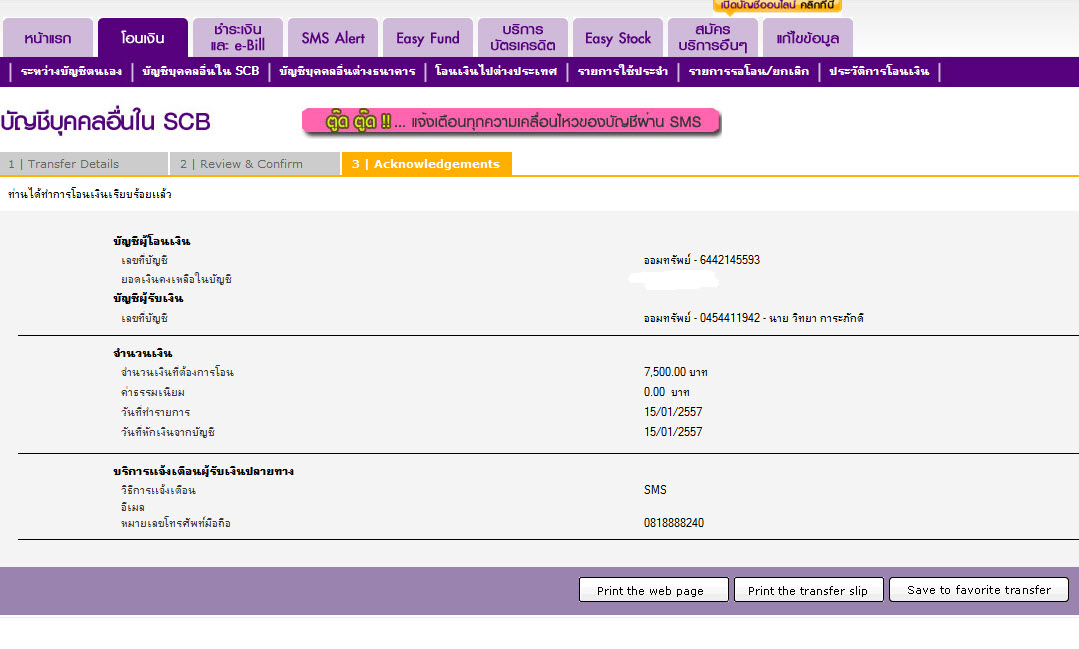Click the ยอดเงินคงเหลือในบัญชี label
Screen dimensions: 1079x649
click(176, 279)
